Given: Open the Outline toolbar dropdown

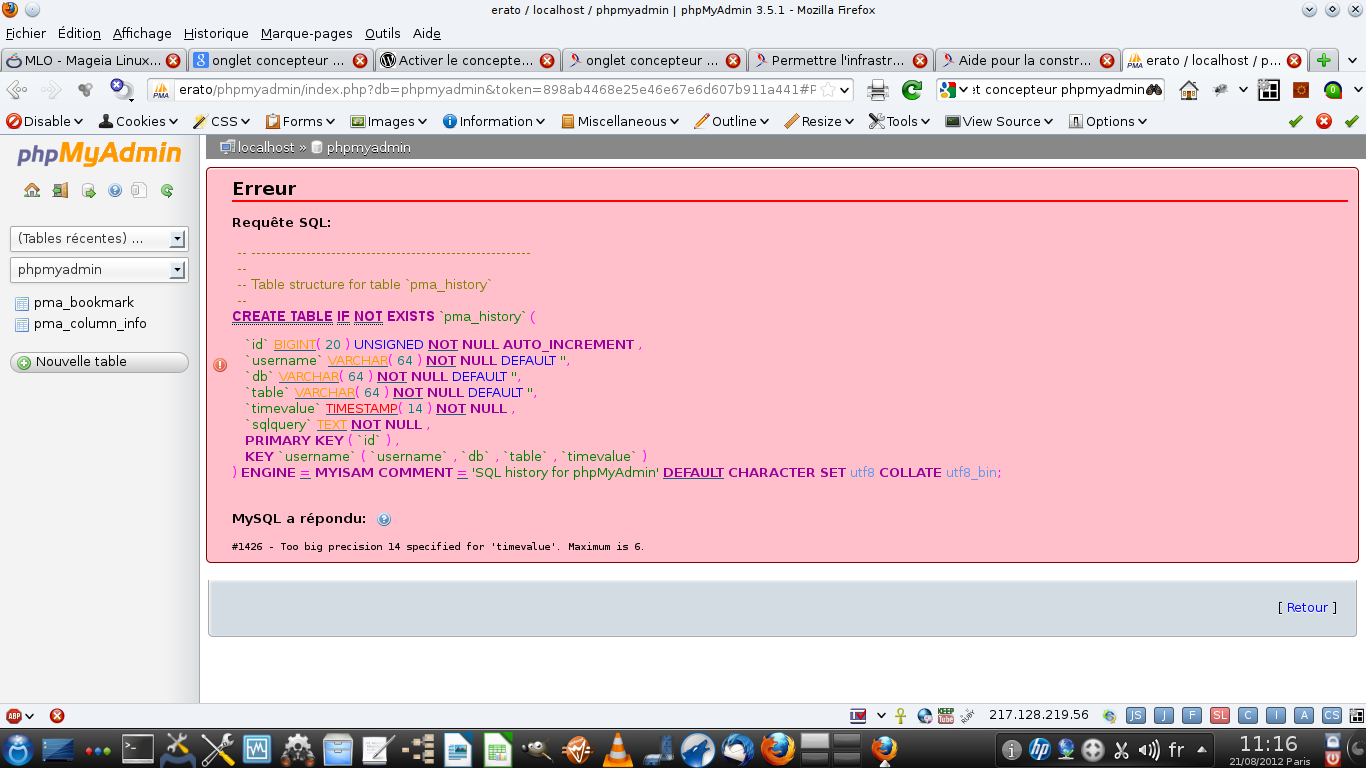Looking at the screenshot, I should click(733, 121).
